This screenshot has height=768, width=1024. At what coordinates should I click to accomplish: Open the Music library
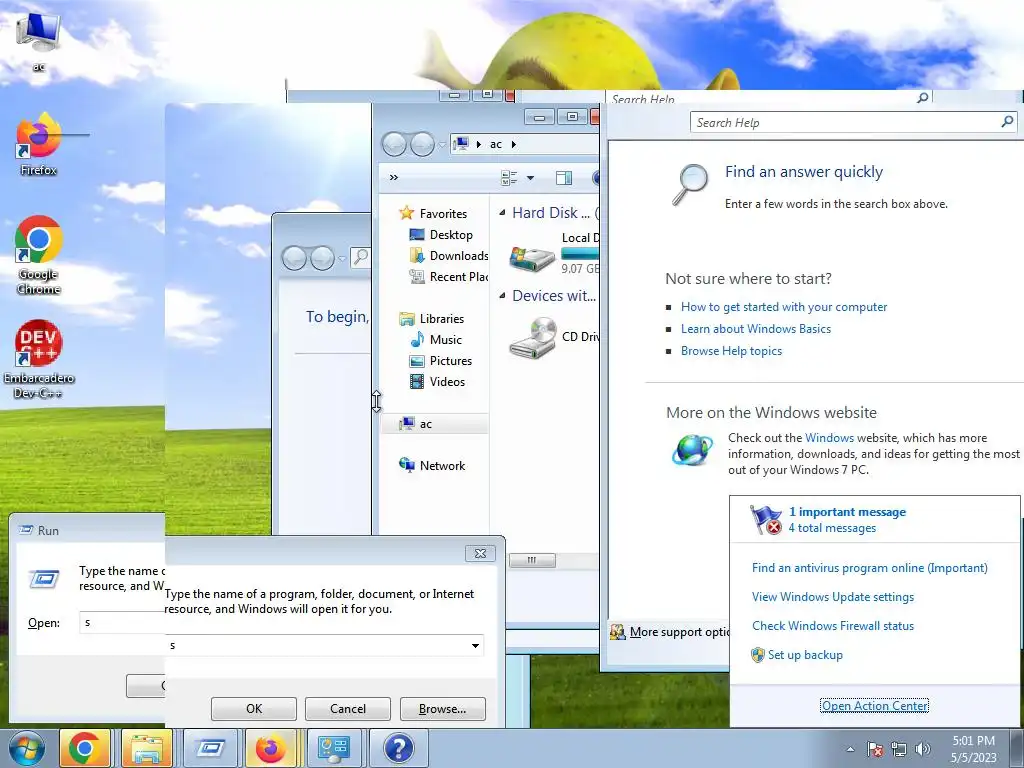click(x=436, y=340)
